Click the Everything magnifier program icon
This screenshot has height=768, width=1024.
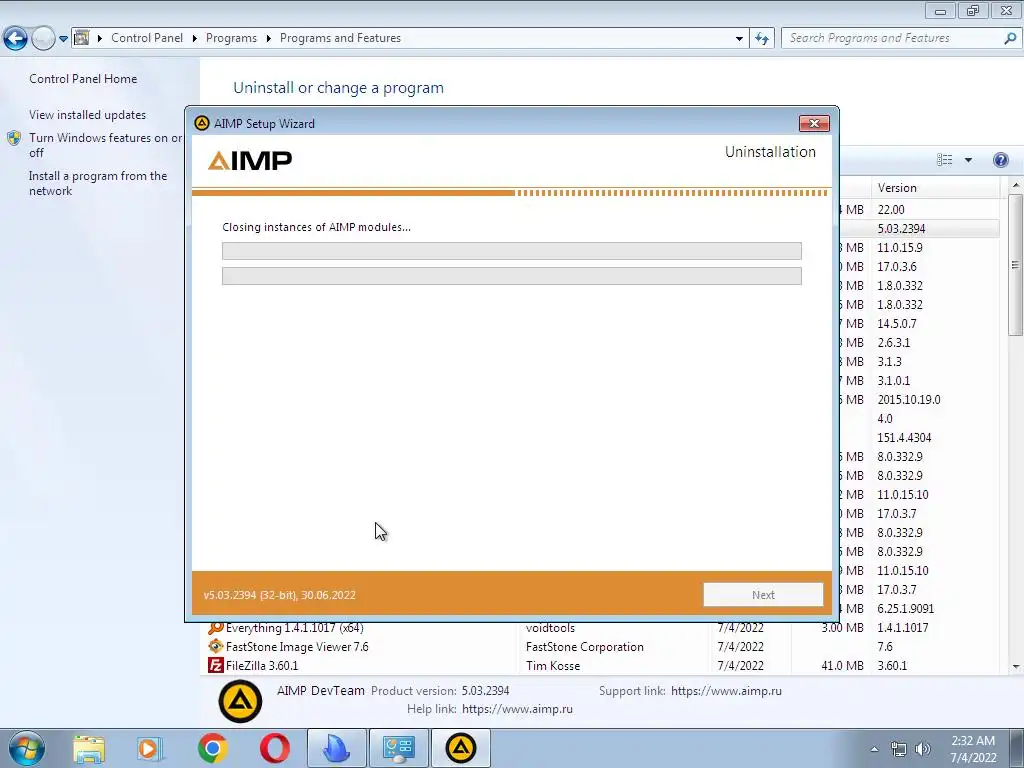(x=216, y=628)
